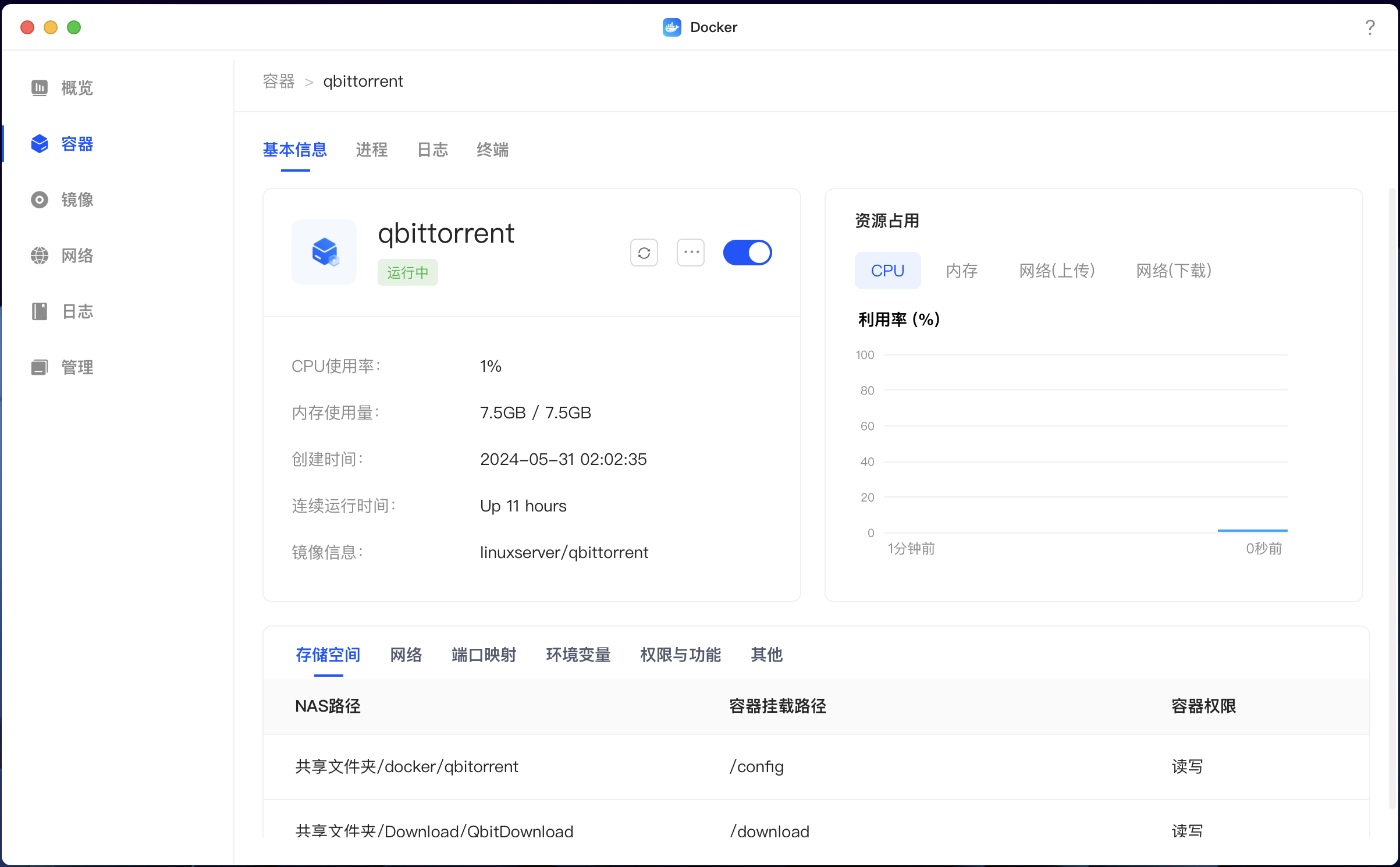Click the 运行中 running status badge
The image size is (1400, 867).
pyautogui.click(x=407, y=273)
